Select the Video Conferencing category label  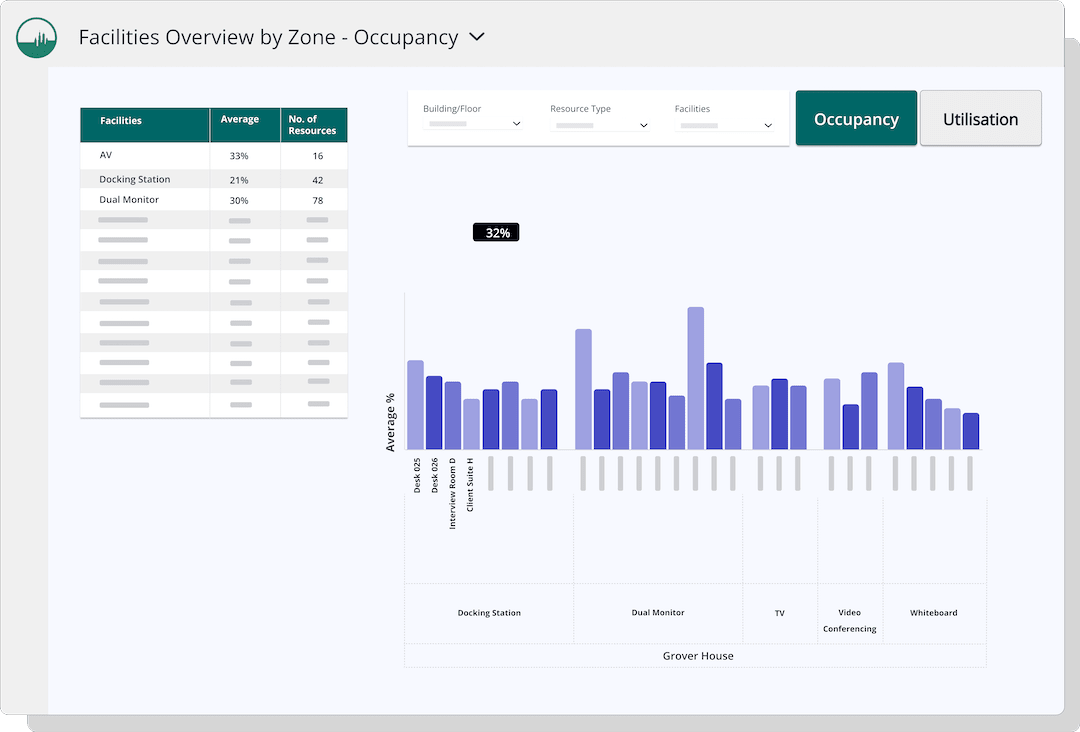[x=849, y=620]
